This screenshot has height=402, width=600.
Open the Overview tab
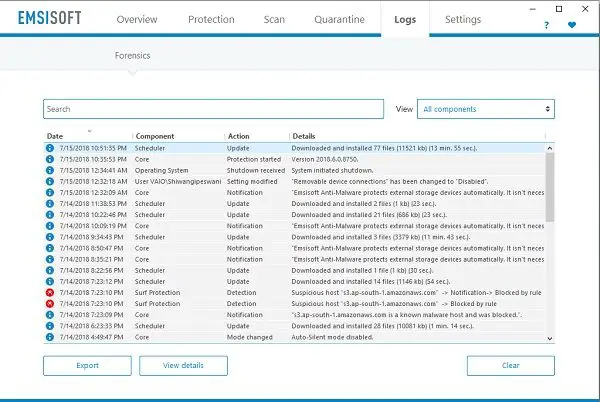(x=137, y=20)
